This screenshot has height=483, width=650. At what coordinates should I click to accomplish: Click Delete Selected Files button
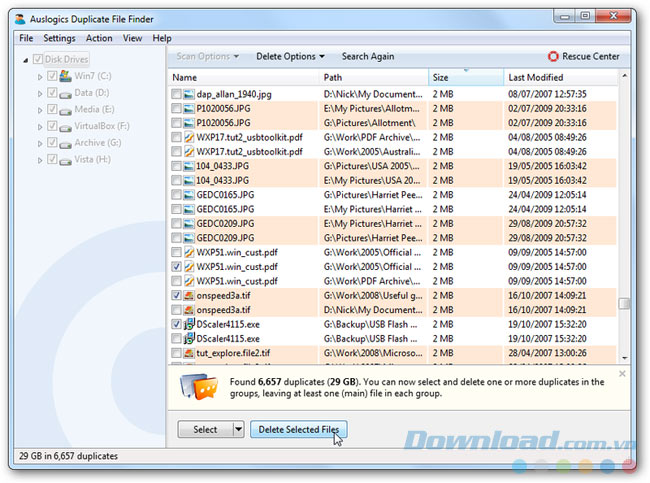298,429
